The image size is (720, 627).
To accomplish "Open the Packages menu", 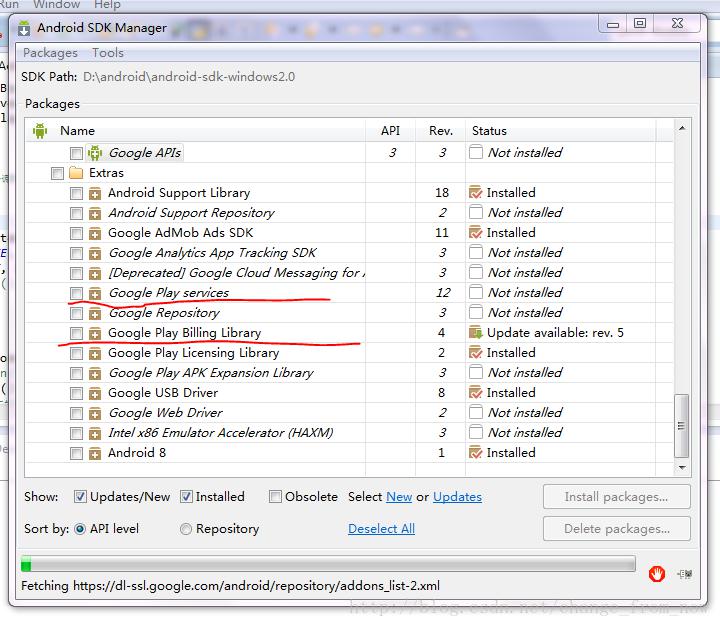I will coord(51,53).
